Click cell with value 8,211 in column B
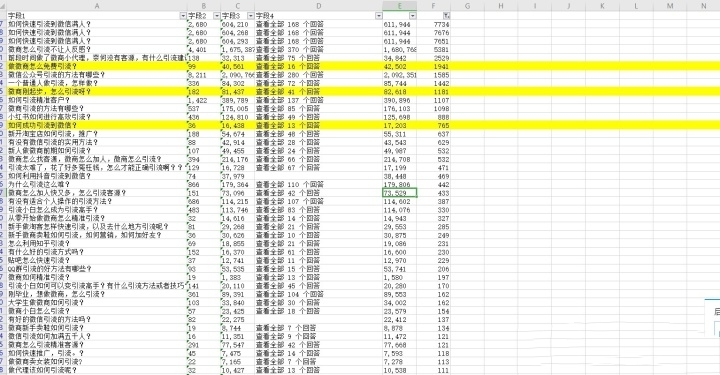Viewport: 720px width, 375px height. [x=203, y=75]
